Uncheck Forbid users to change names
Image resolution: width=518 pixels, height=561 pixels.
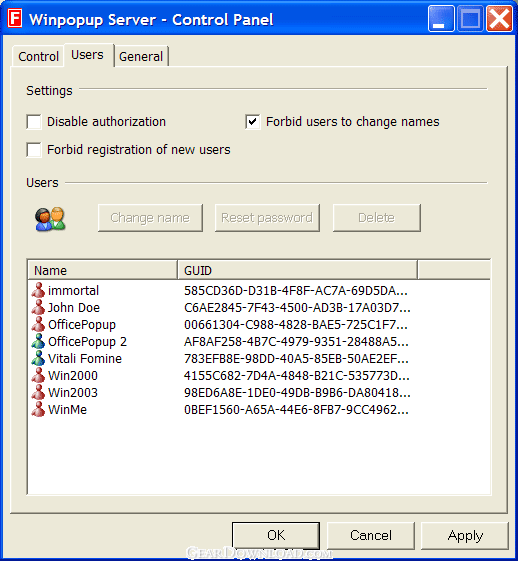click(253, 122)
